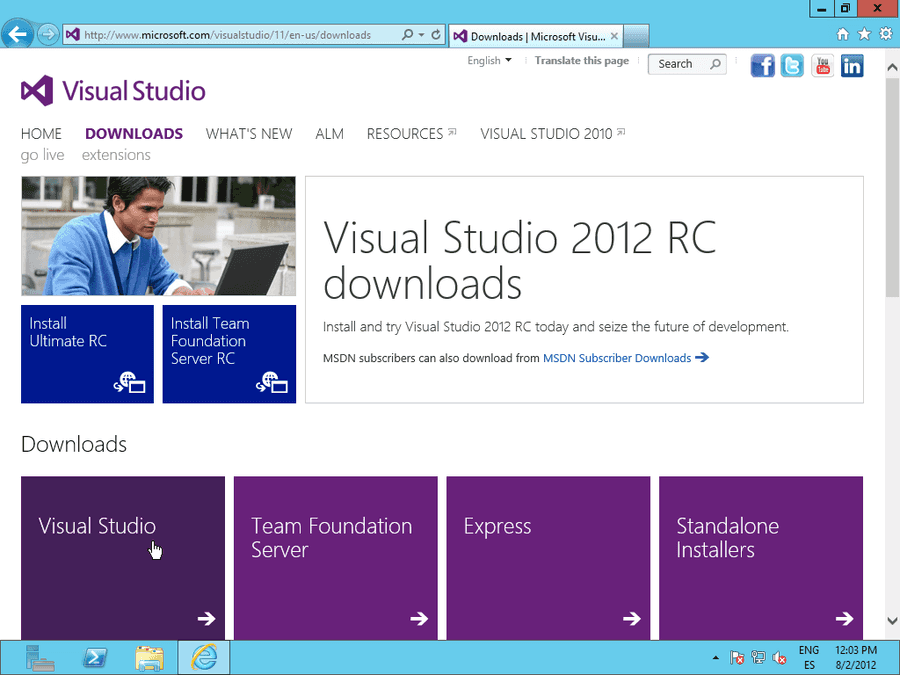This screenshot has height=675, width=900.
Task: Expand the Team Foundation Server downloads tile
Action: click(335, 558)
